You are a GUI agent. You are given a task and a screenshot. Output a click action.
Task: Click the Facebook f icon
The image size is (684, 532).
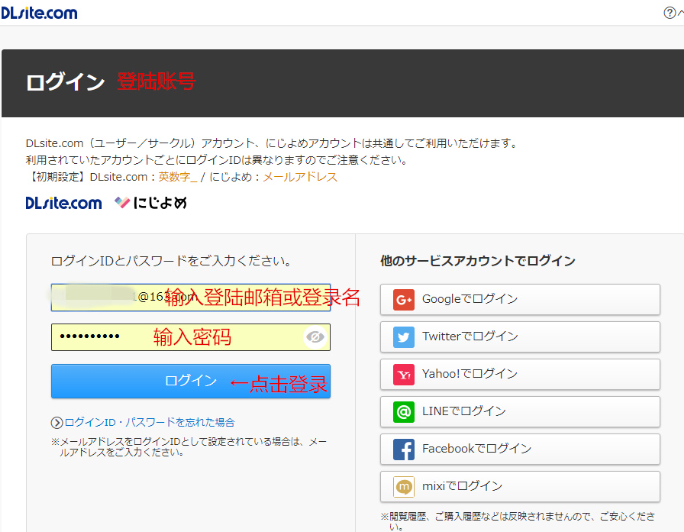click(x=404, y=449)
